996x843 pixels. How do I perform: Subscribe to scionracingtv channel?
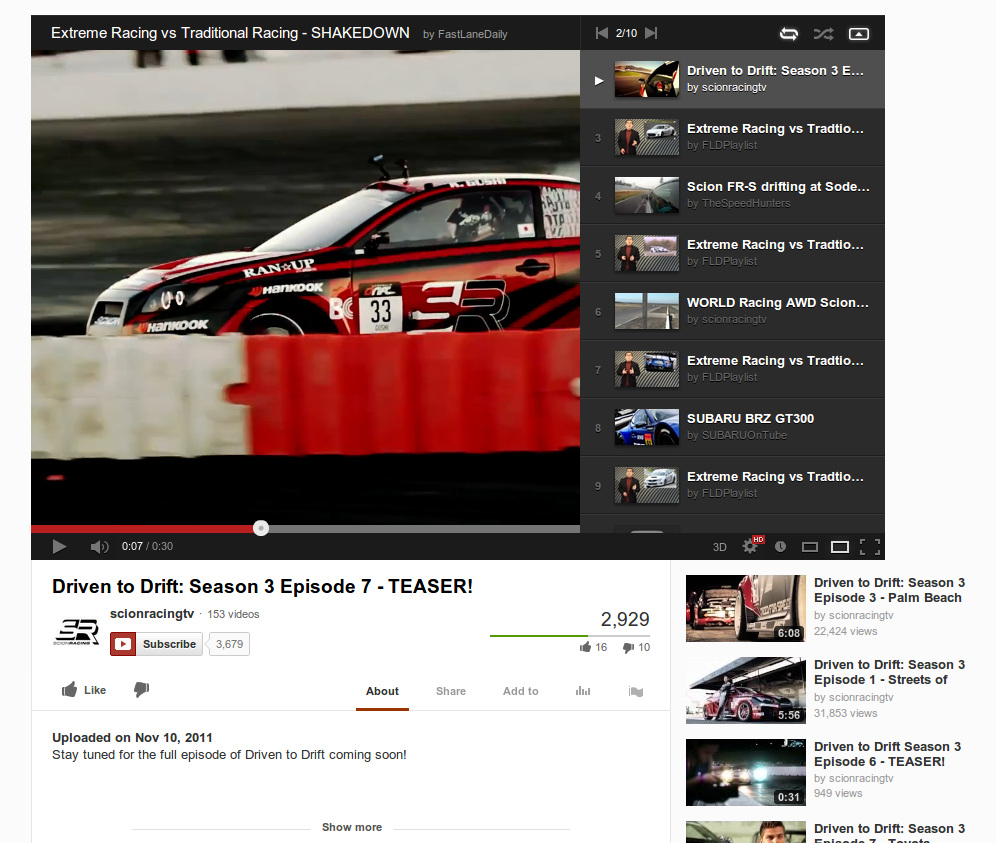click(156, 644)
